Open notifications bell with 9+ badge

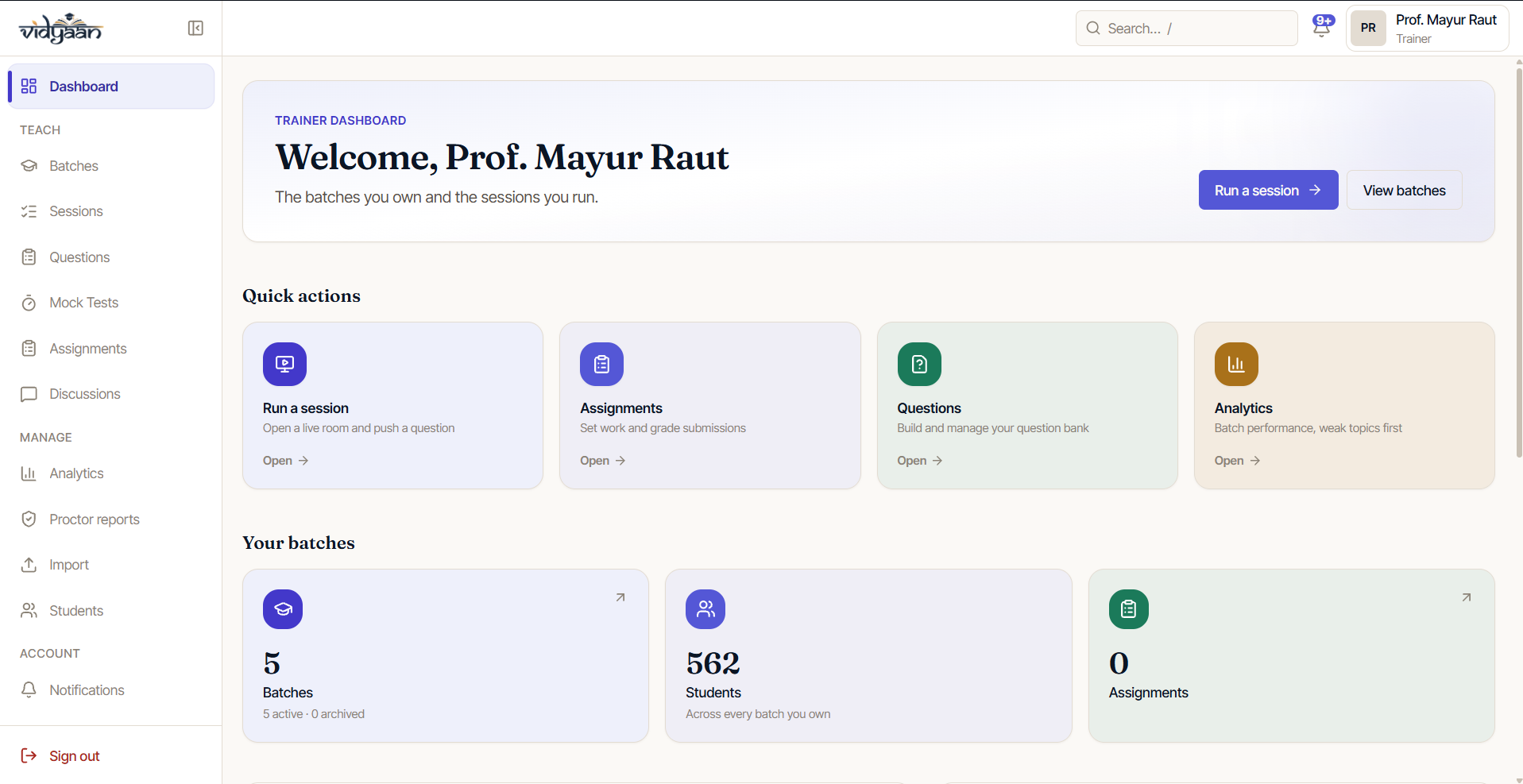click(x=1323, y=27)
